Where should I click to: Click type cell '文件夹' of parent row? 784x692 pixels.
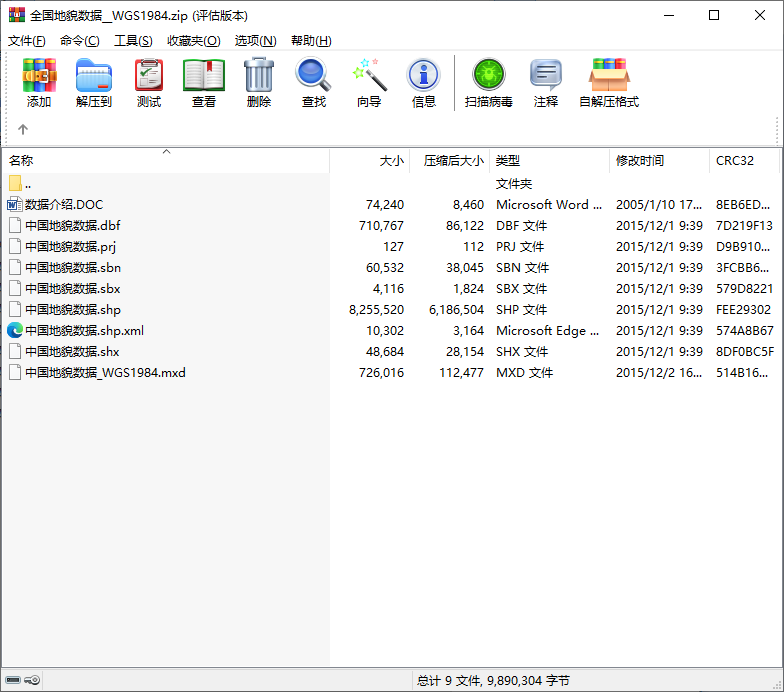(x=514, y=184)
